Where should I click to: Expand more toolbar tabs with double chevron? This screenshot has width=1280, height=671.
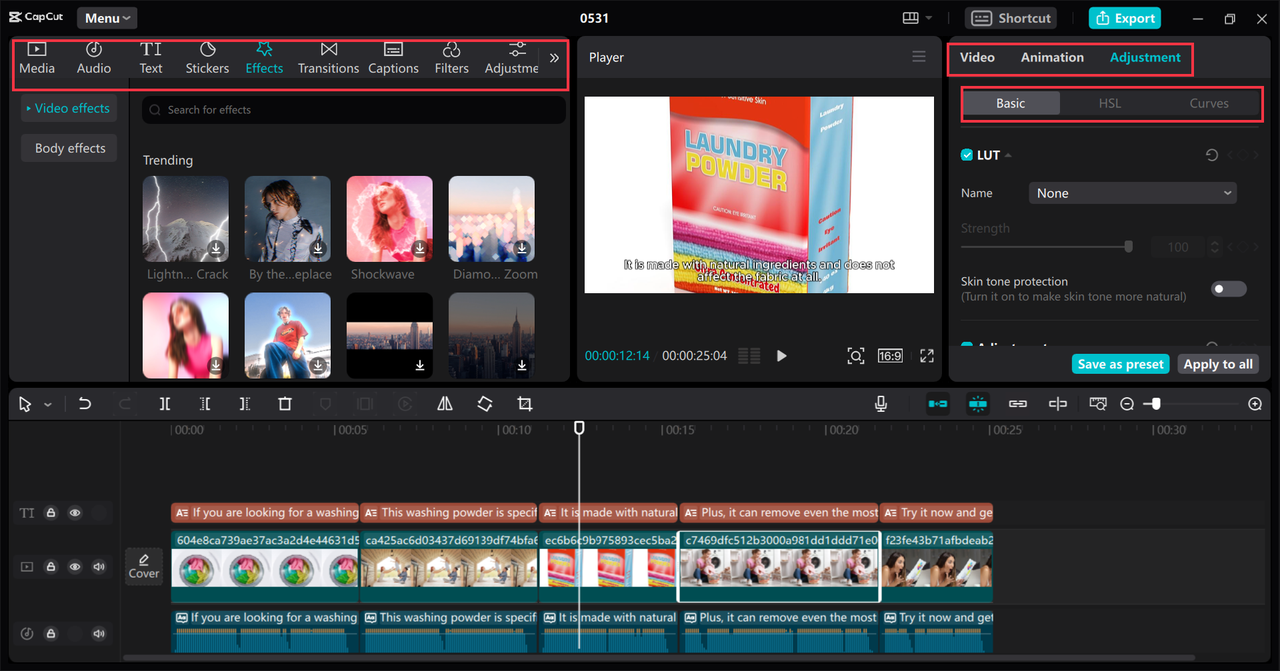point(554,58)
